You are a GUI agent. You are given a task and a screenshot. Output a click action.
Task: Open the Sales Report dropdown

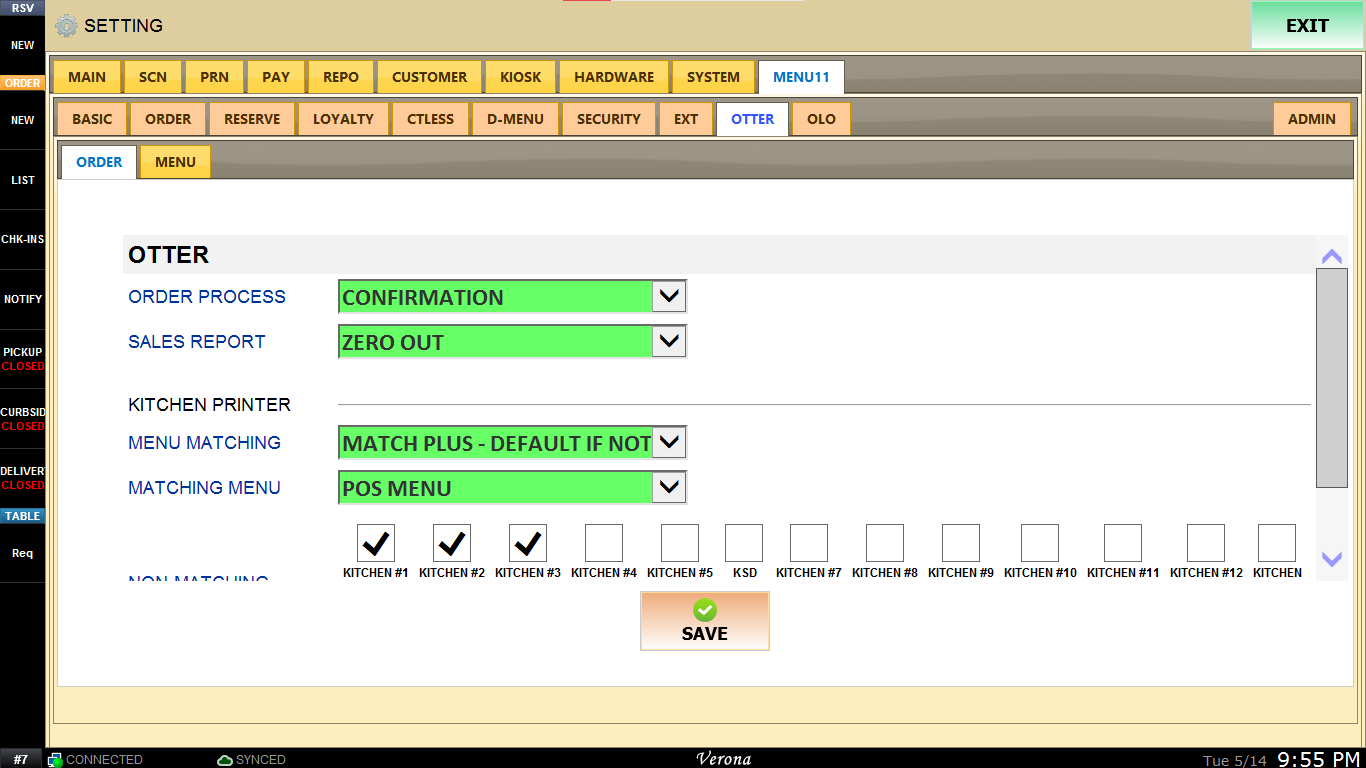[513, 342]
